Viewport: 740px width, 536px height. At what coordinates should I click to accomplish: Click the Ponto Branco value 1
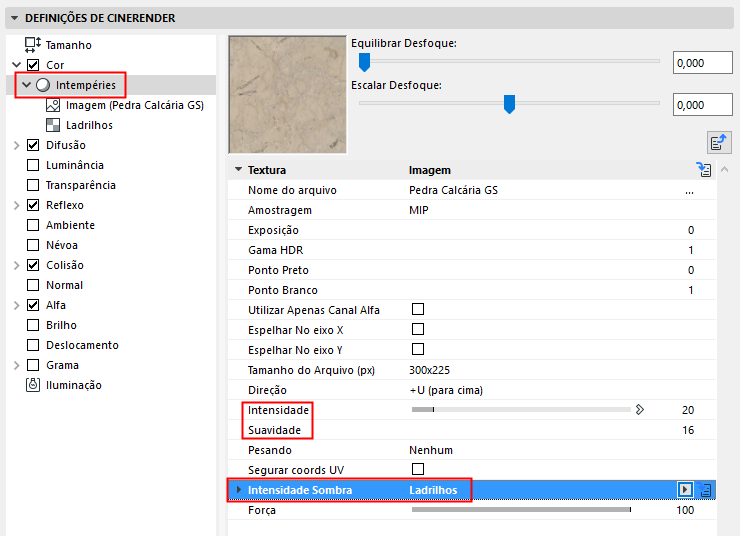tap(691, 290)
